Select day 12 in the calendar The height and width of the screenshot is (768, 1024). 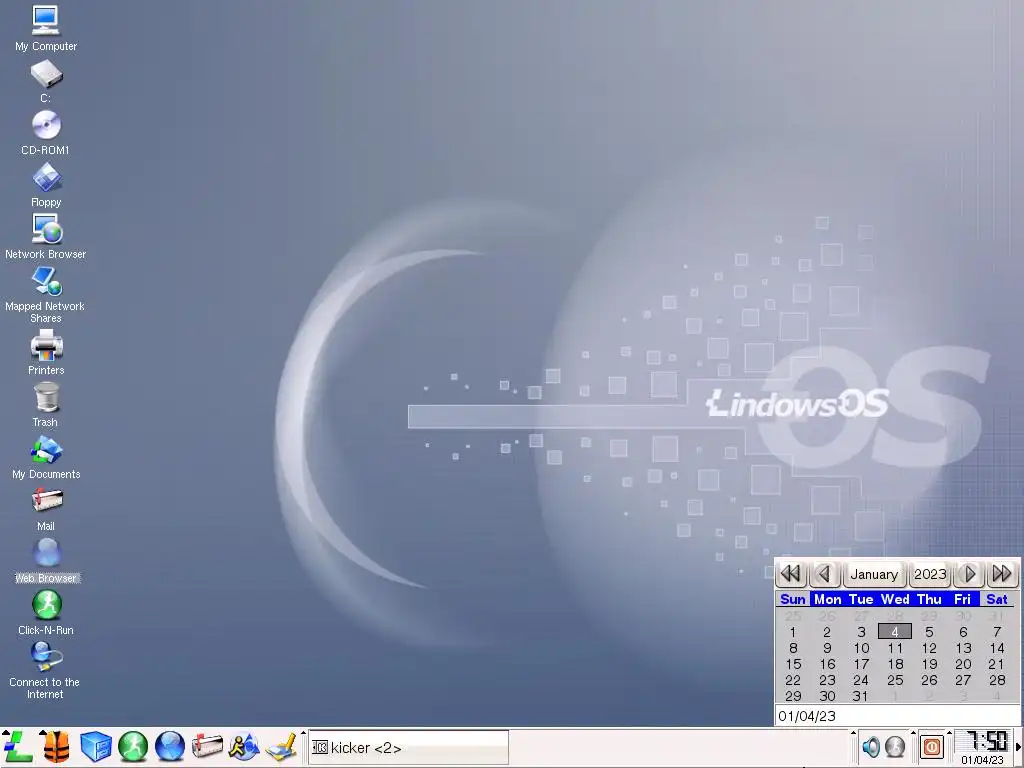click(x=929, y=648)
